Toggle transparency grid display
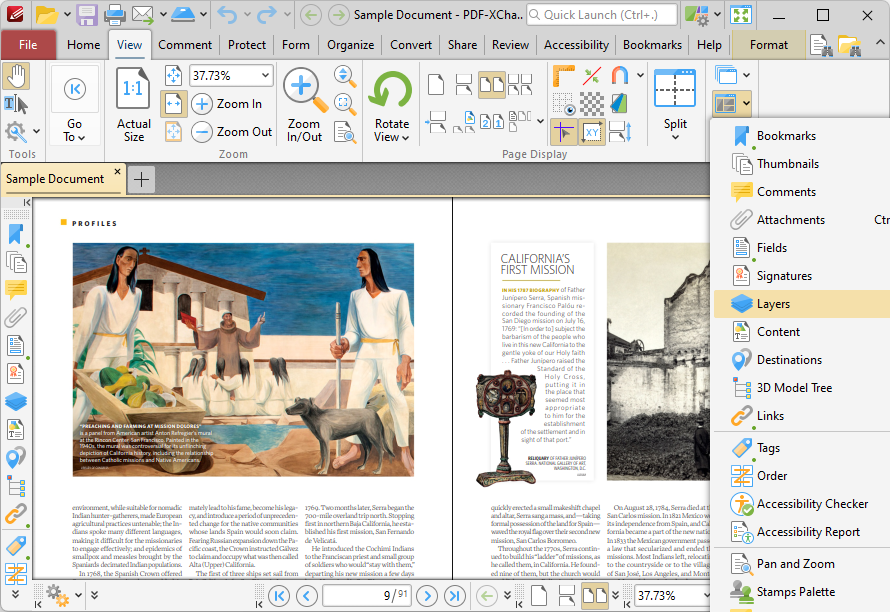This screenshot has width=890, height=612. 591,104
